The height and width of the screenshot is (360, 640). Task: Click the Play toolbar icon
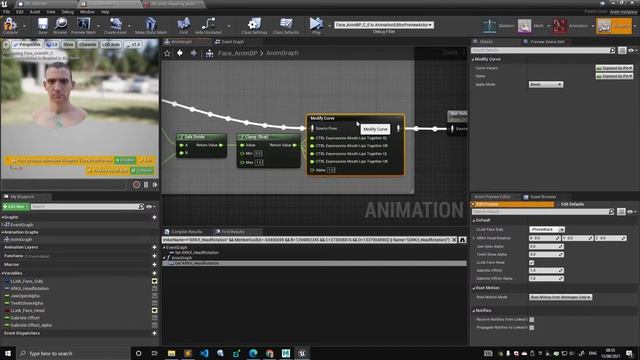pos(316,24)
